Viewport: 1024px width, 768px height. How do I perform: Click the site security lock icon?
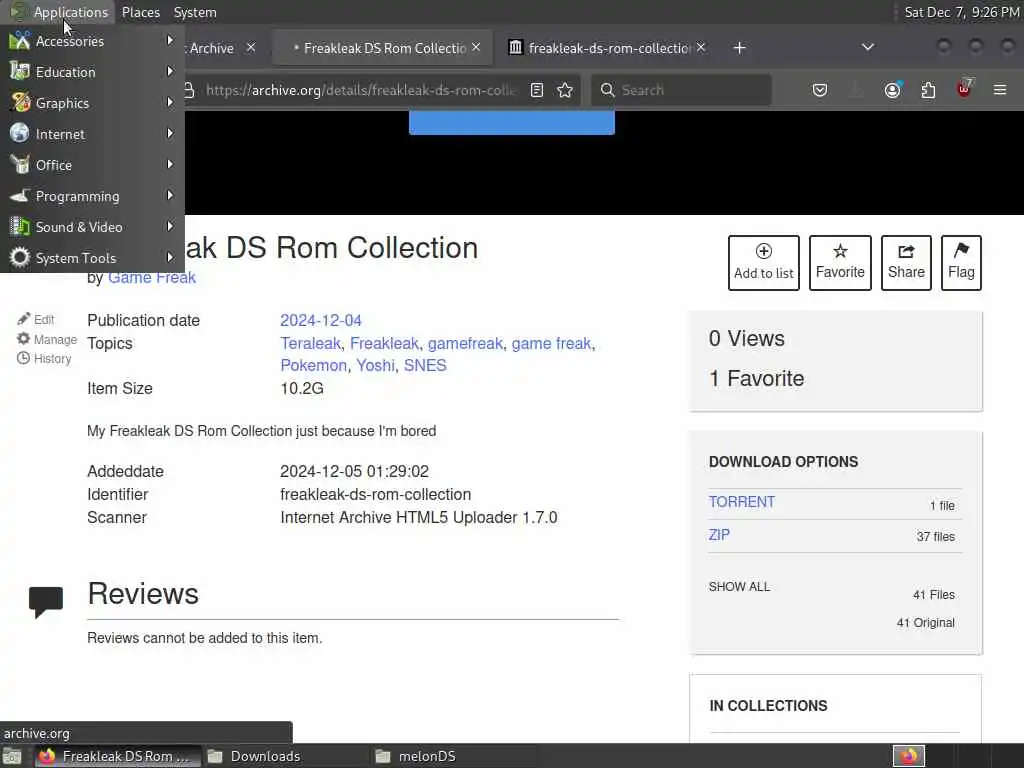pos(189,90)
